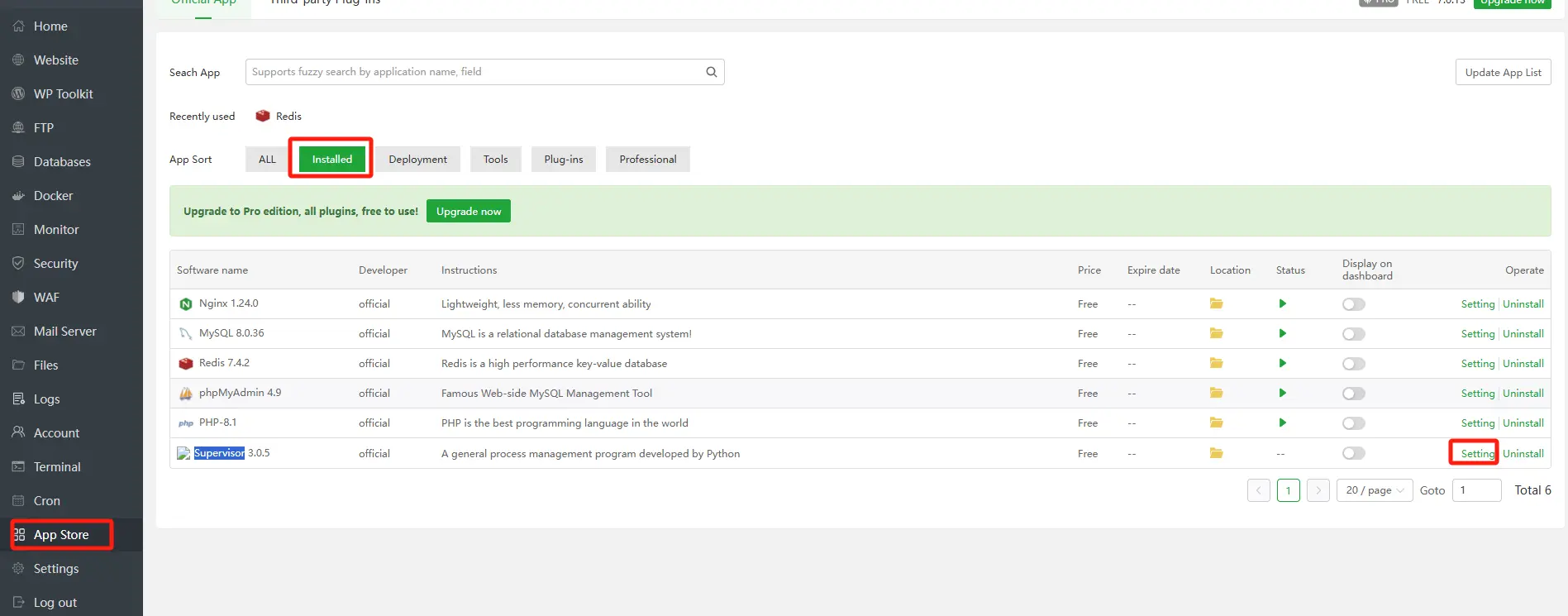Open the Supervisor location folder icon

pyautogui.click(x=1216, y=453)
